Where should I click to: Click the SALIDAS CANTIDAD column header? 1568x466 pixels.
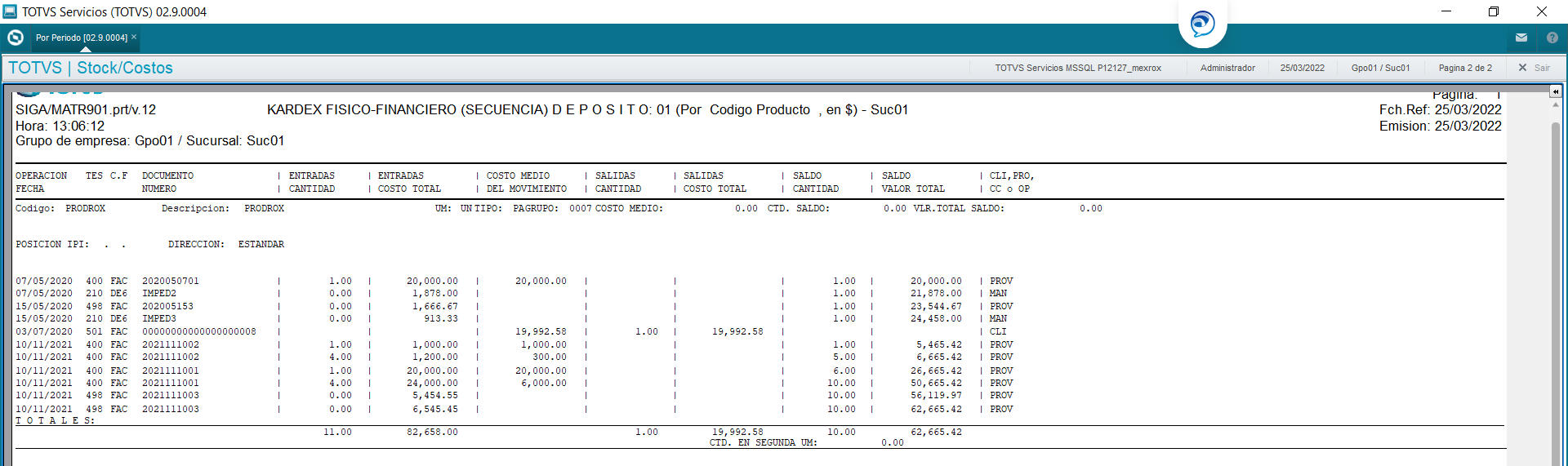click(618, 182)
